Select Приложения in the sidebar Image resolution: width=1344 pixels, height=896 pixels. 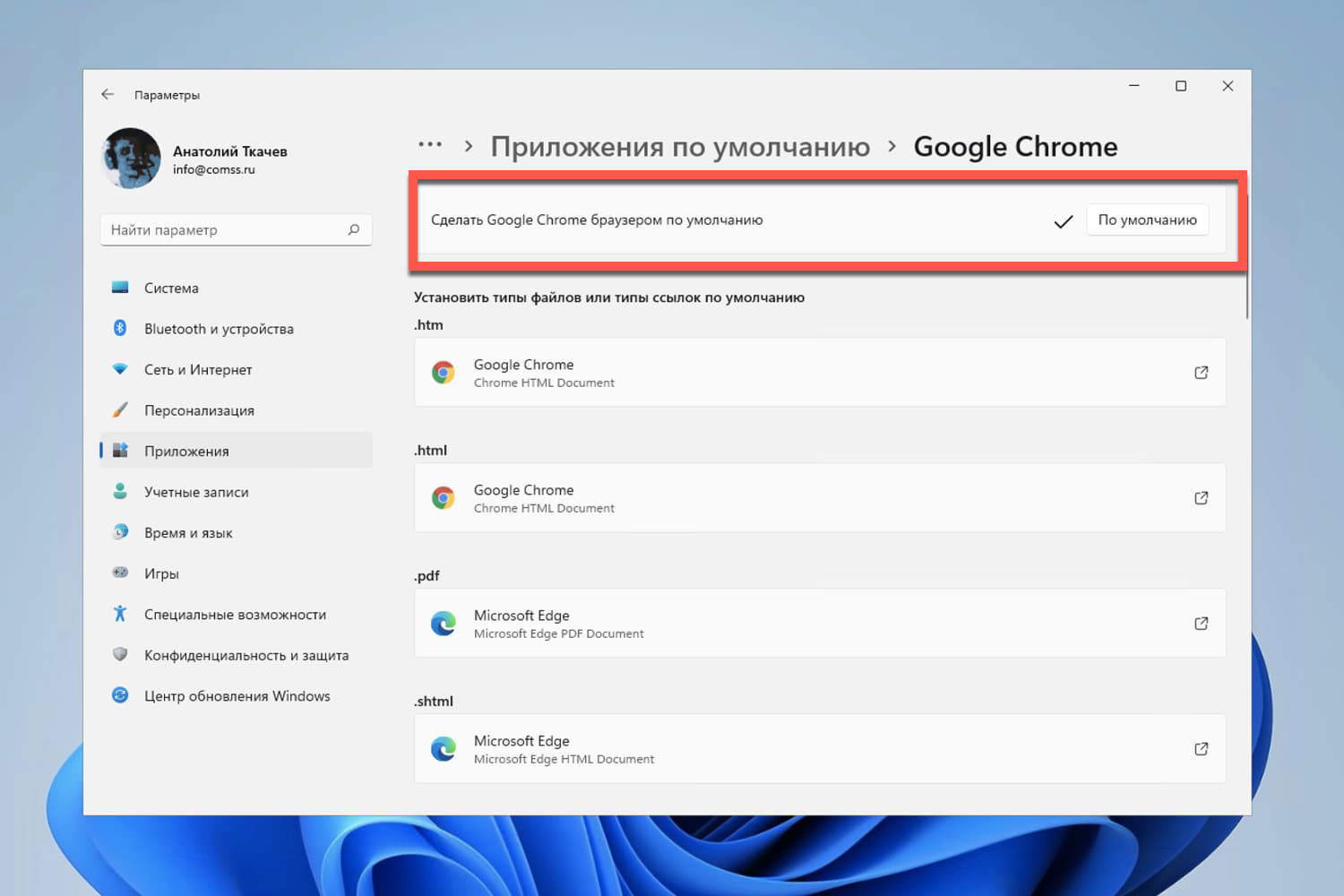237,451
